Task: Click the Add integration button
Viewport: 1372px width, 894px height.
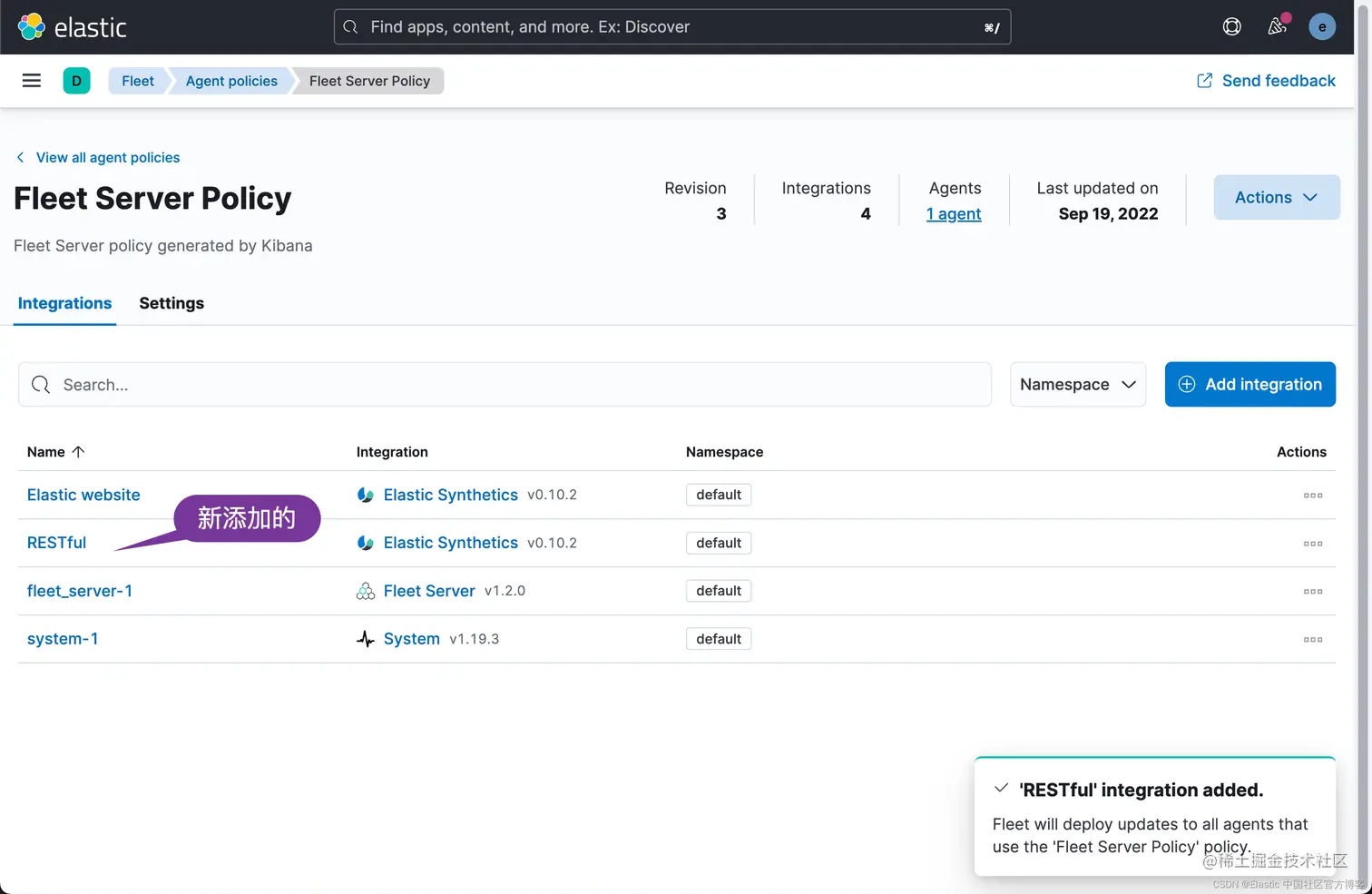Action: pyautogui.click(x=1249, y=385)
